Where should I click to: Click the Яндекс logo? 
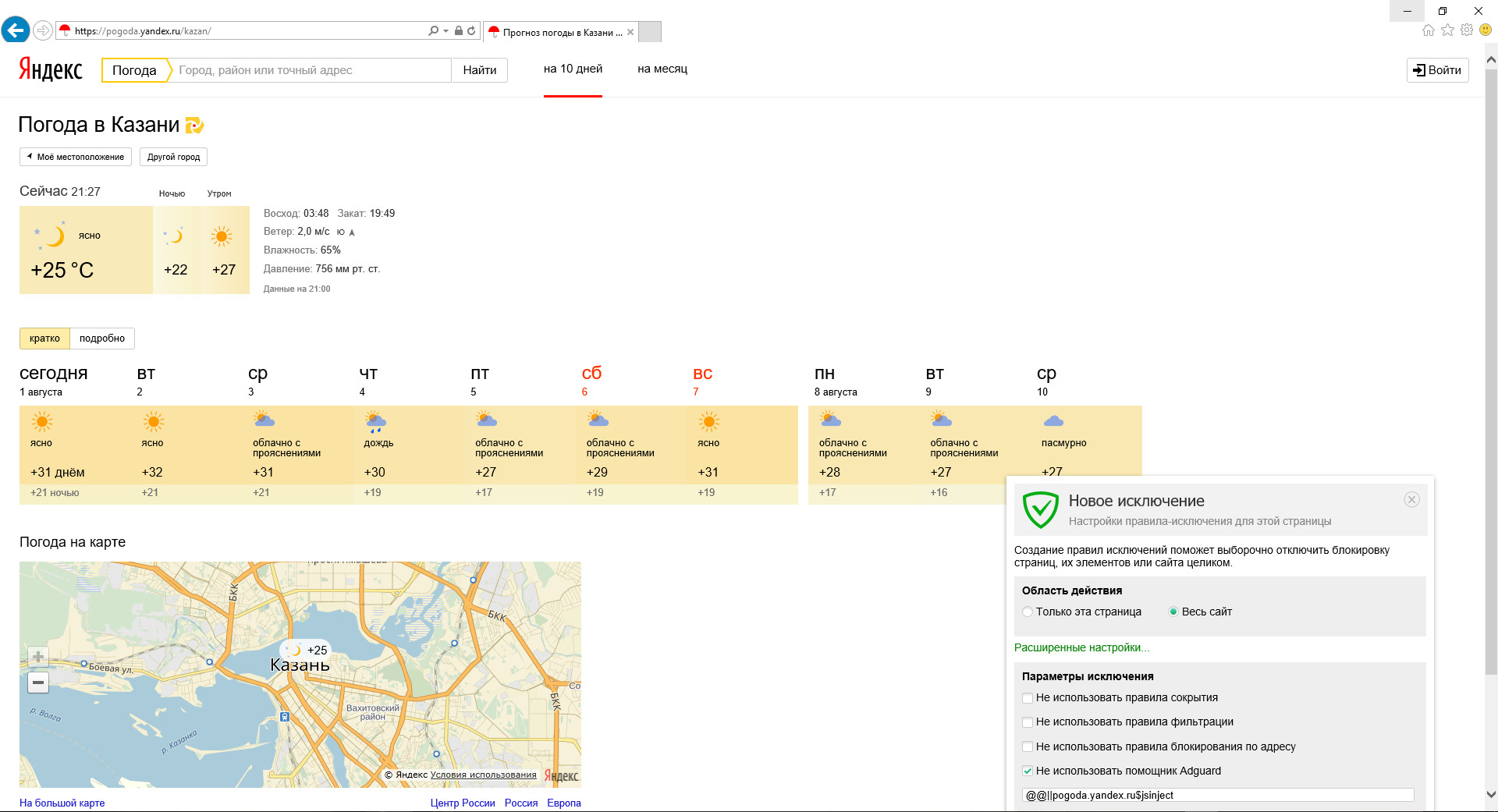click(x=51, y=69)
